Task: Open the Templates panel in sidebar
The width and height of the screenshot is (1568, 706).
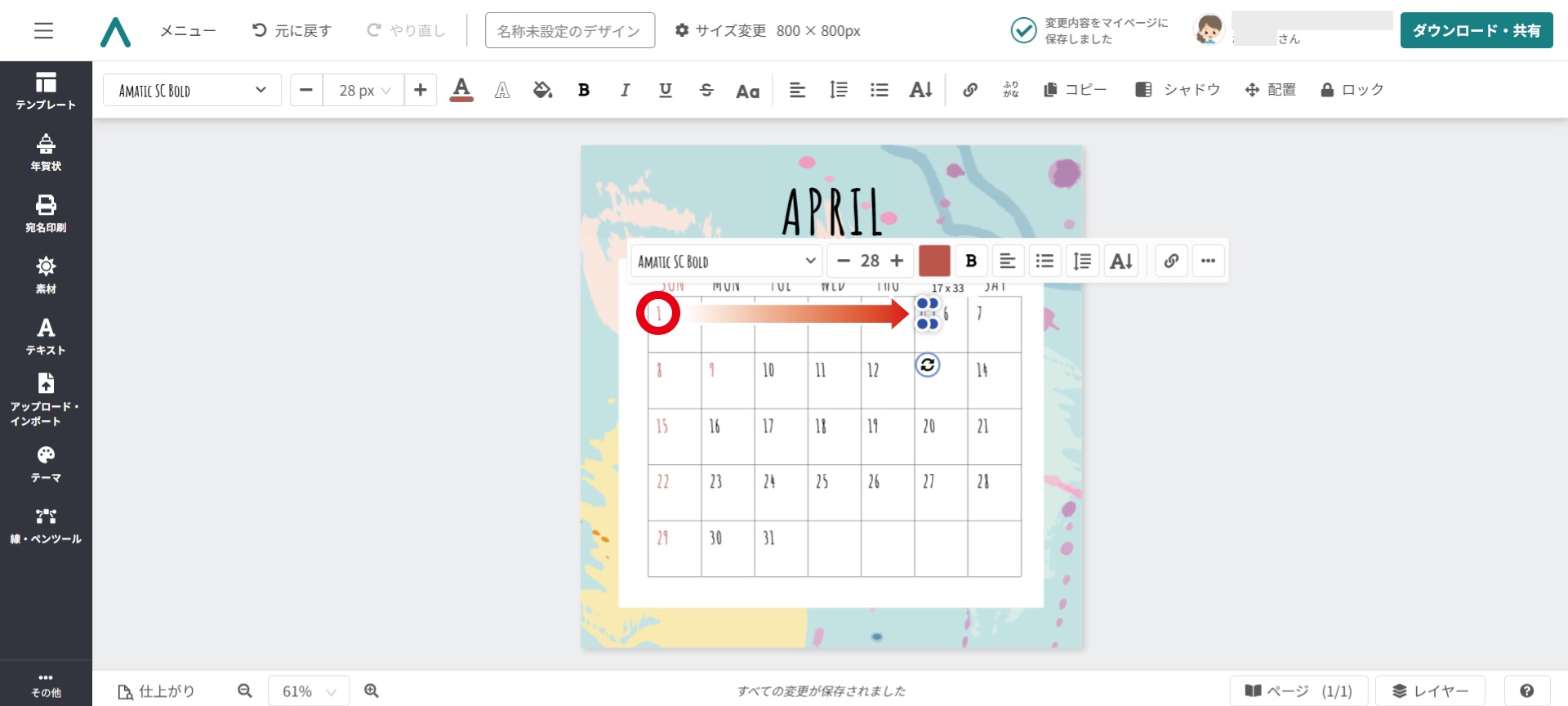Action: tap(46, 91)
